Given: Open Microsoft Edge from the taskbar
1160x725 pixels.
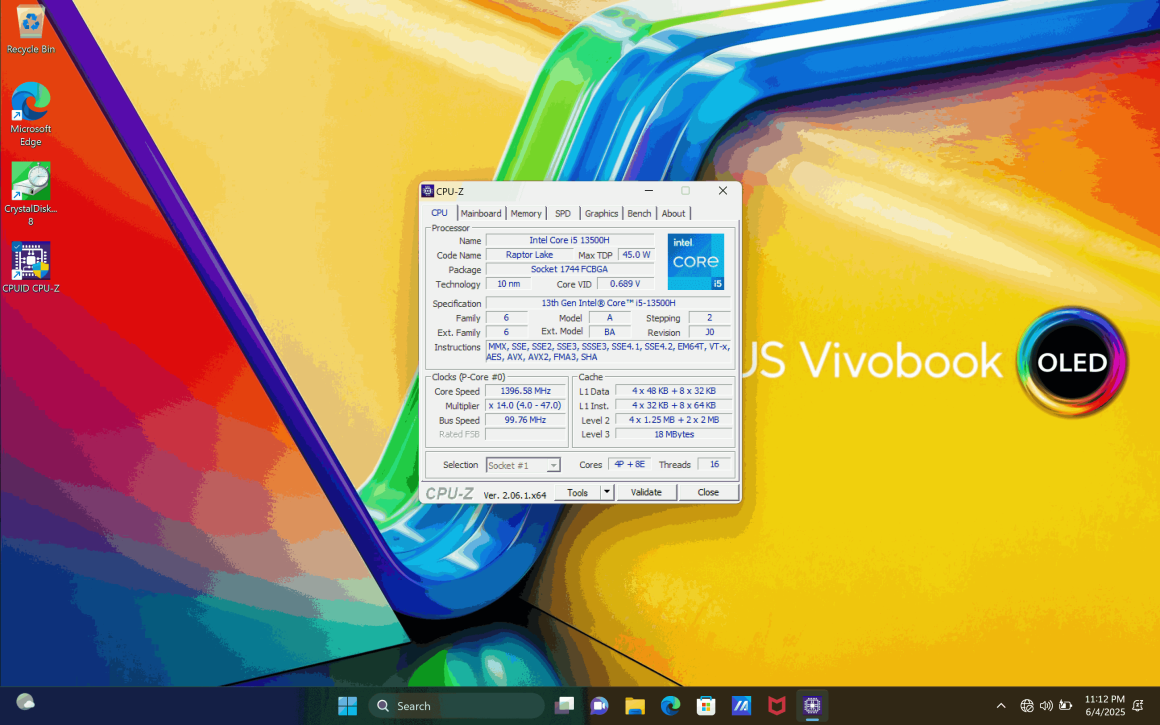Looking at the screenshot, I should (x=670, y=705).
